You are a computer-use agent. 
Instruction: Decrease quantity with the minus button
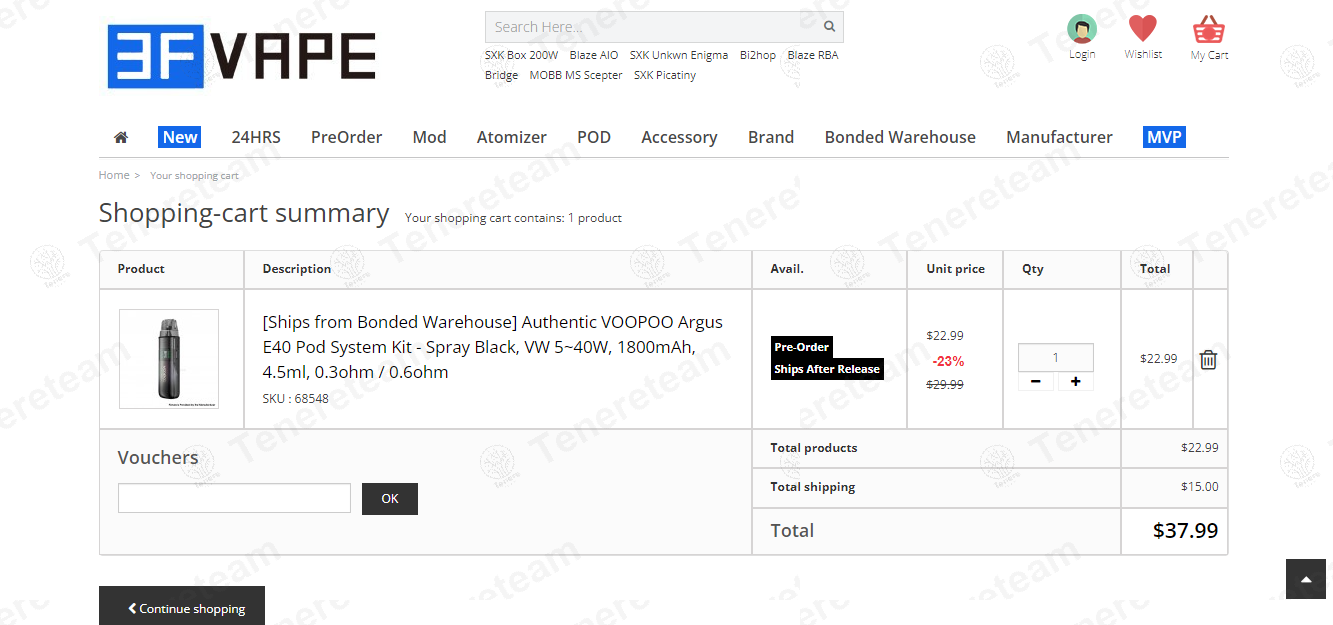[1035, 382]
